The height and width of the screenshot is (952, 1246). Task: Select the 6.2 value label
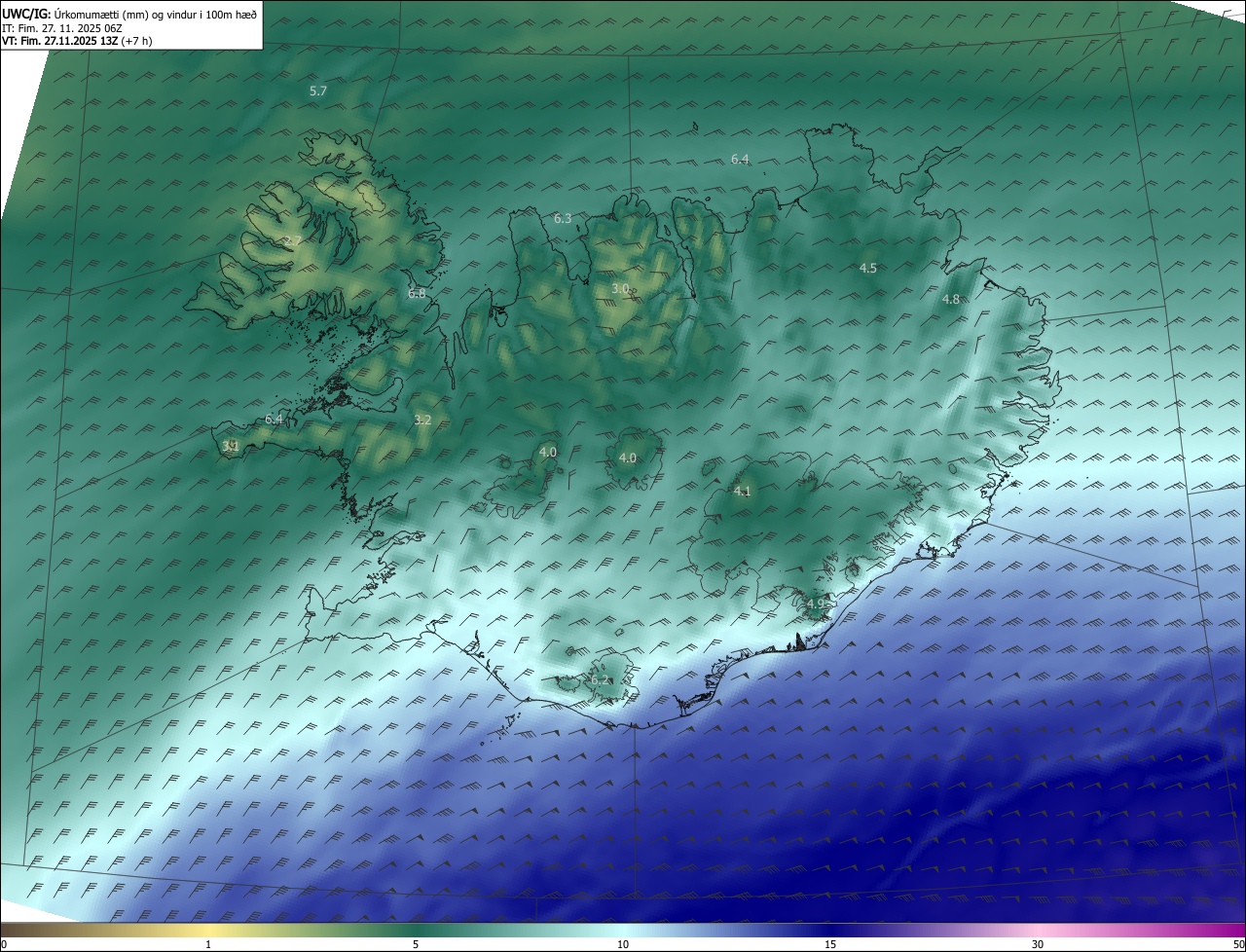(601, 680)
